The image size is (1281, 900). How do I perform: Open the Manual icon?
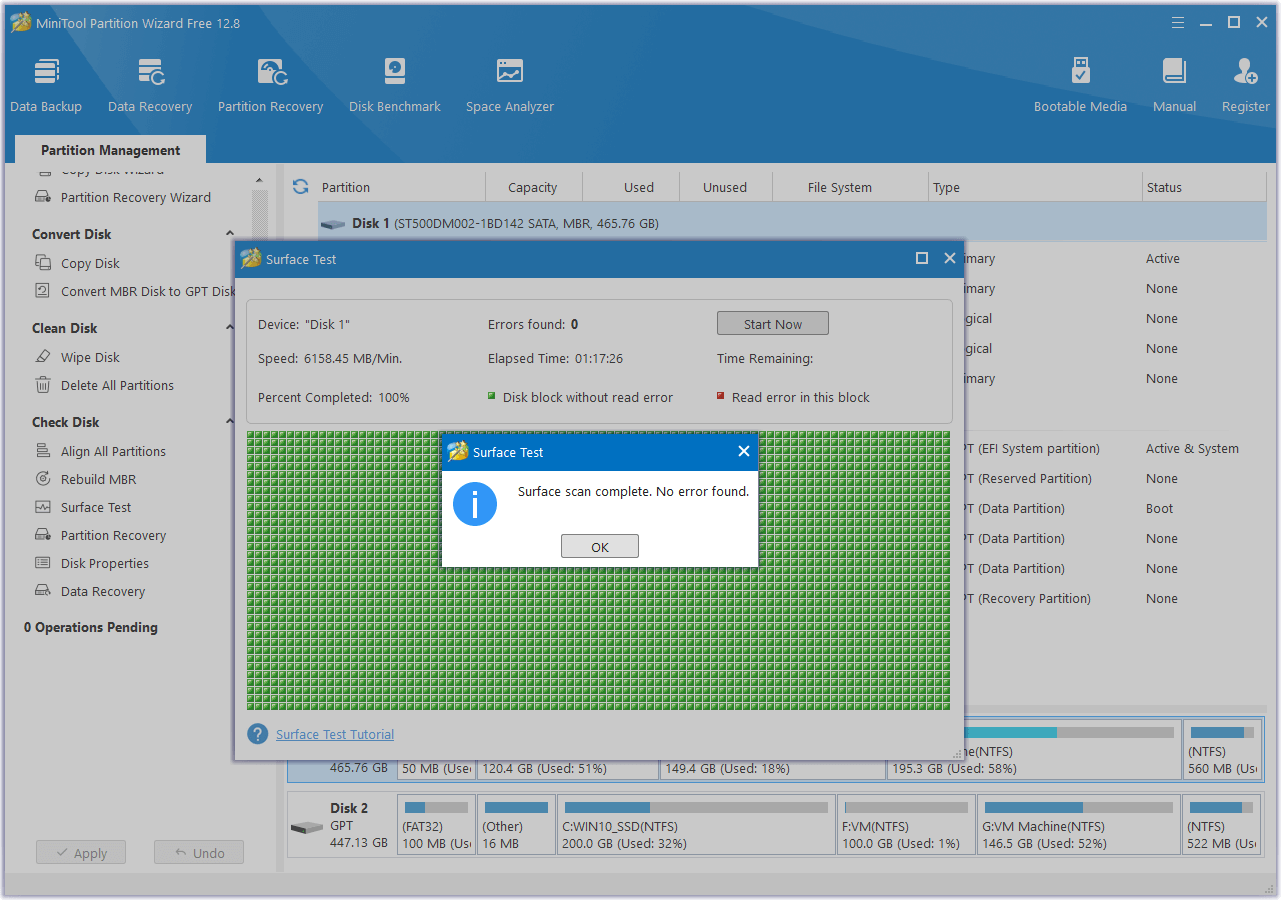tap(1174, 85)
